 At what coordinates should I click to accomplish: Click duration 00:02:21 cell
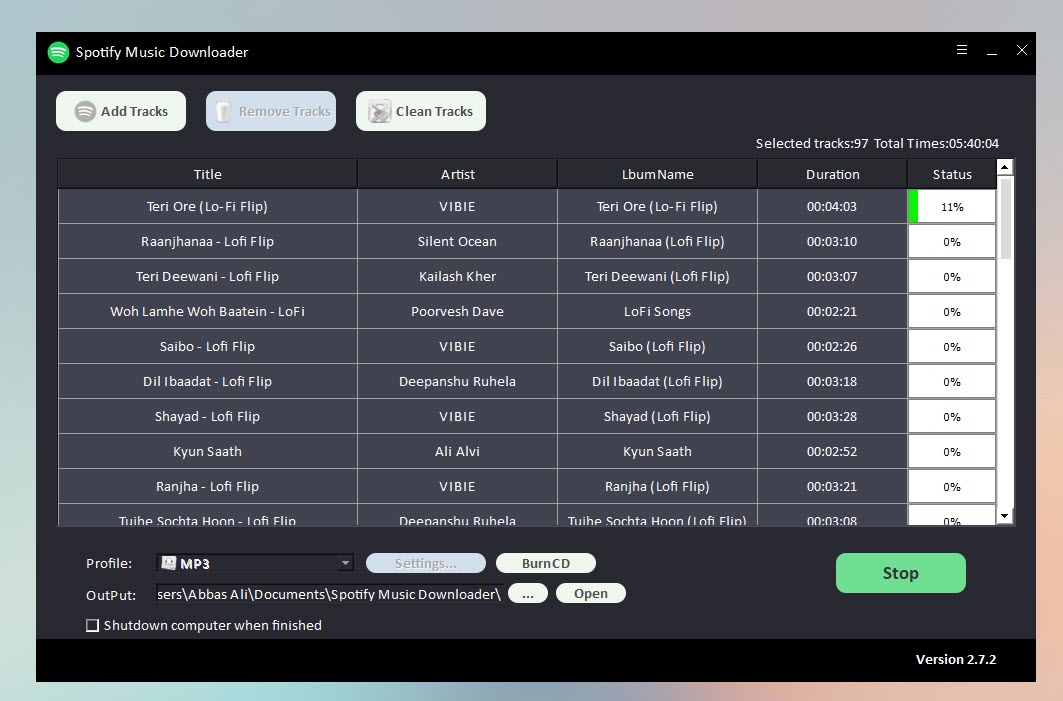(833, 311)
